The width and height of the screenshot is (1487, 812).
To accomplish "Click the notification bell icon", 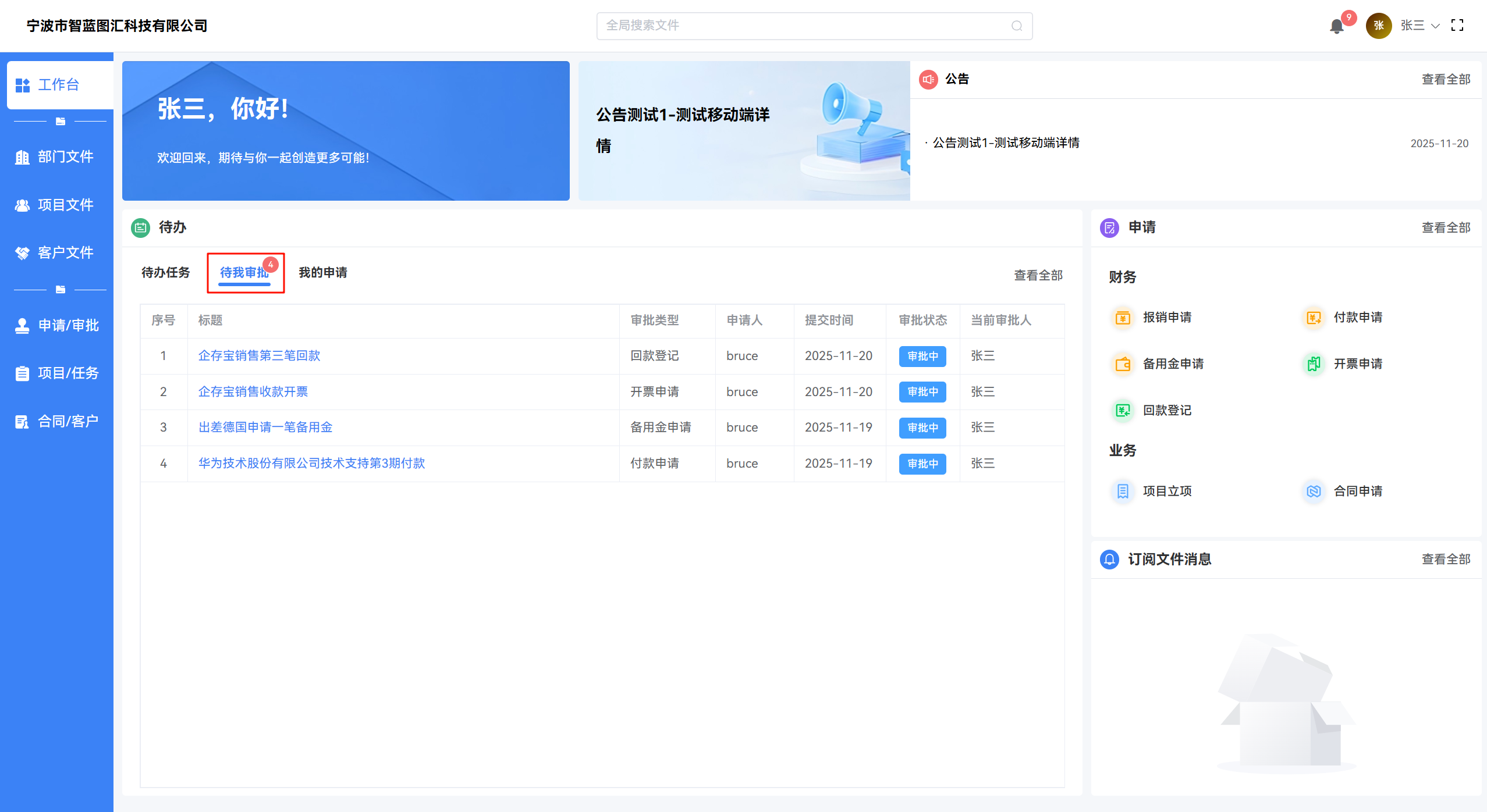I will pyautogui.click(x=1337, y=26).
